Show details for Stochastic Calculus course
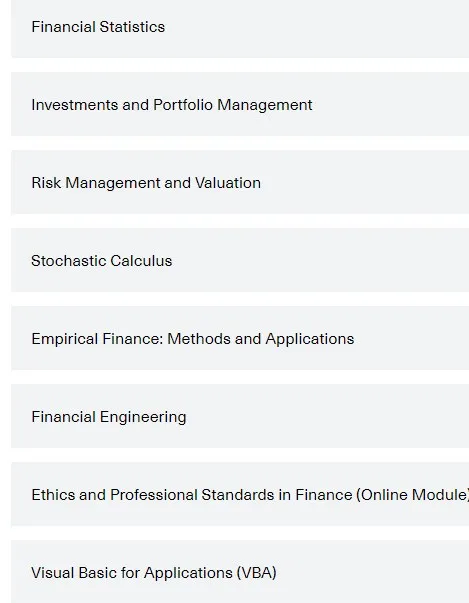The height and width of the screenshot is (603, 469). click(240, 260)
